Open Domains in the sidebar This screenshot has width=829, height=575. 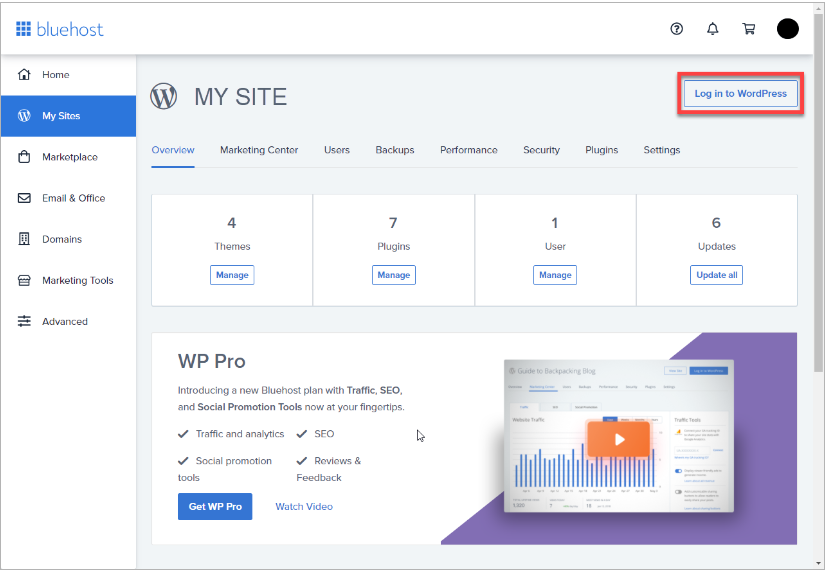click(x=68, y=239)
